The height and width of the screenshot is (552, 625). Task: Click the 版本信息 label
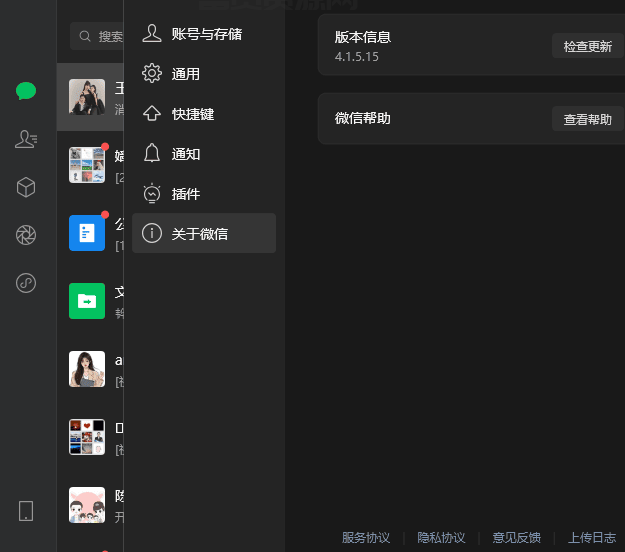point(362,37)
